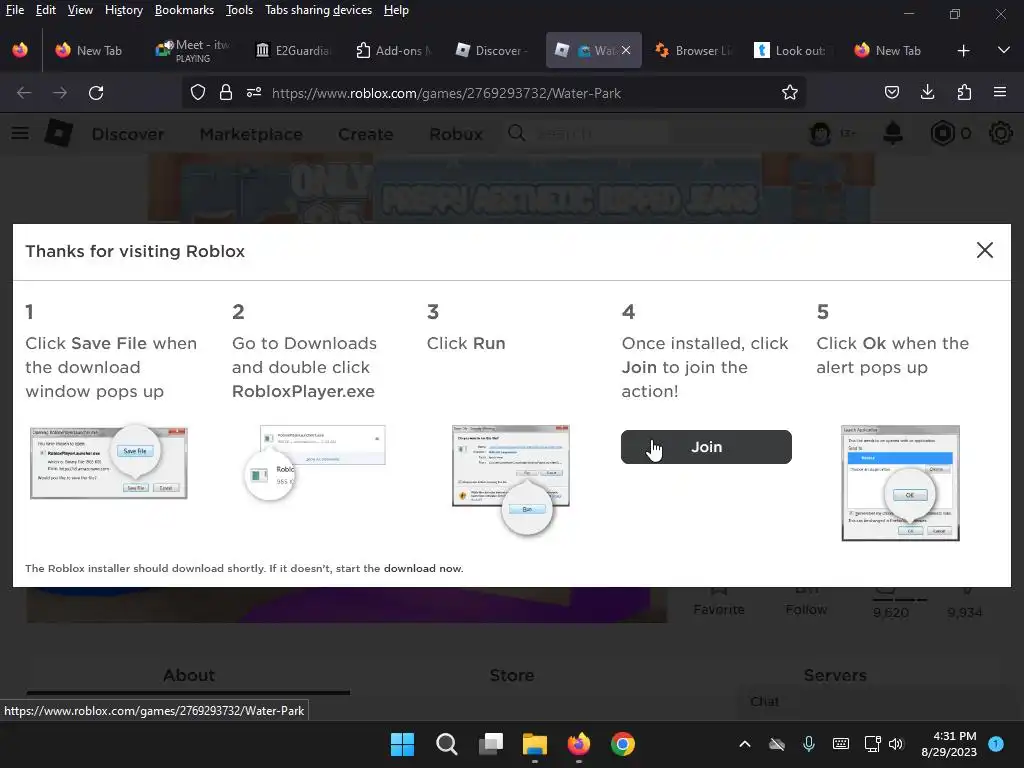This screenshot has height=768, width=1024.
Task: Click the Roblox logo home icon
Action: [x=59, y=133]
